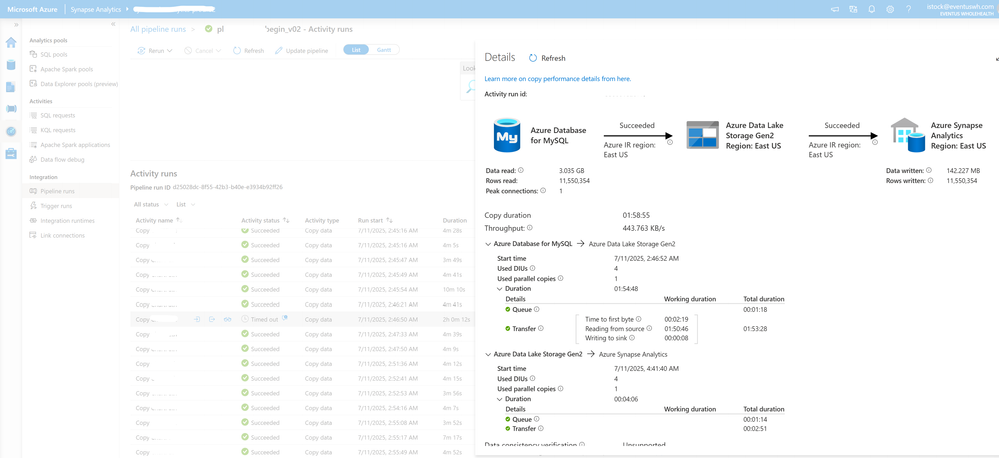Viewport: 999px width, 458px height.
Task: Click the help question mark icon
Action: [x=908, y=9]
